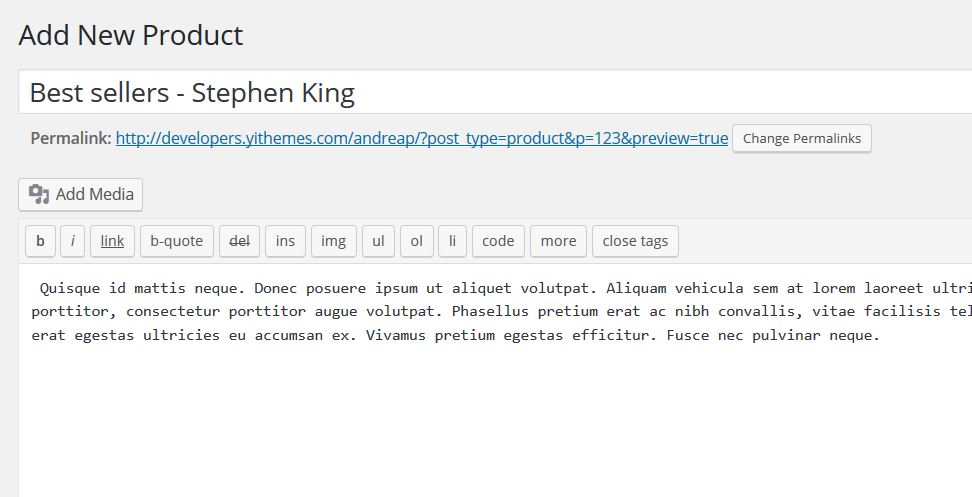Insert an image with the img button
Image resolution: width=972 pixels, height=497 pixels.
point(334,241)
